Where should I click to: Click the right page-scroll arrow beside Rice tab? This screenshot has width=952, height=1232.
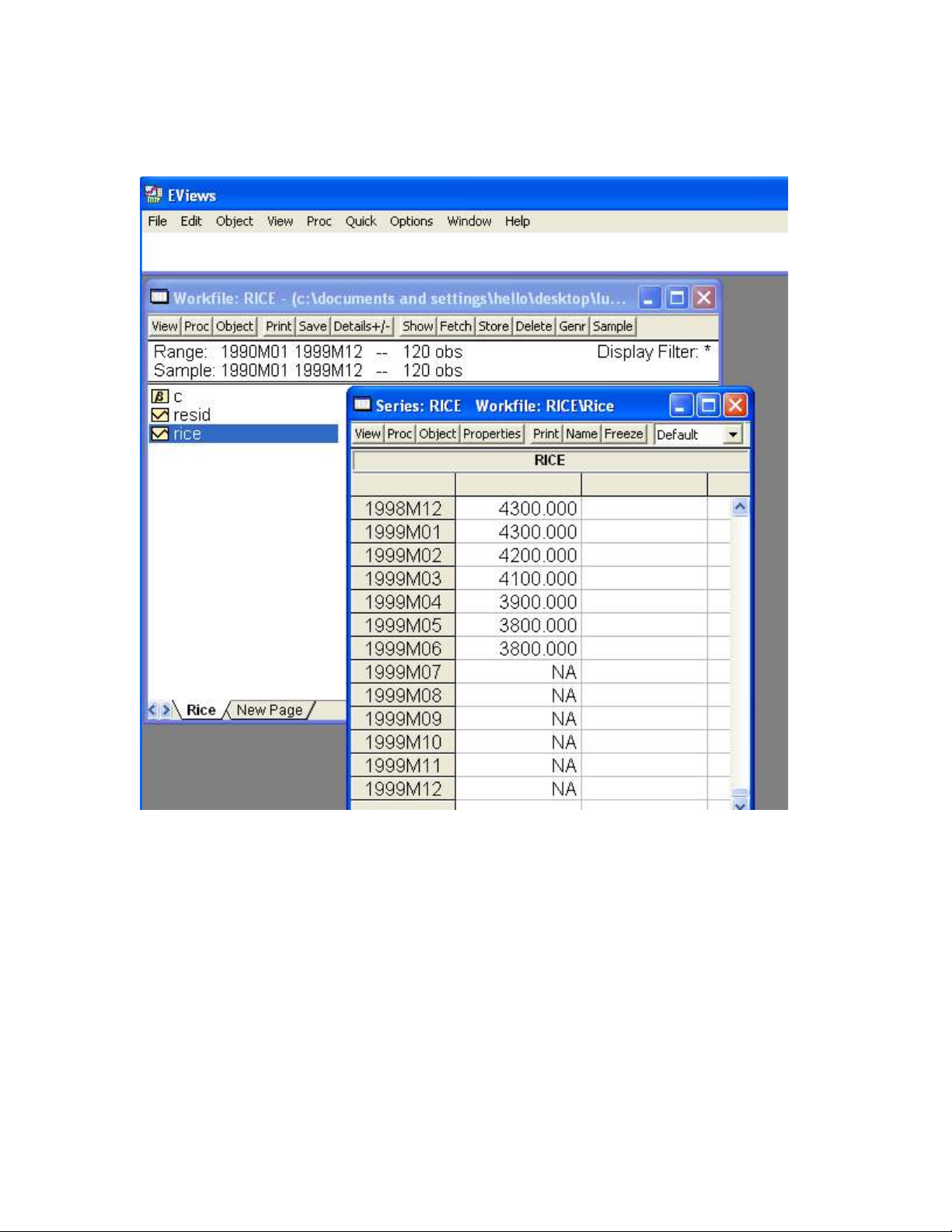click(x=166, y=710)
